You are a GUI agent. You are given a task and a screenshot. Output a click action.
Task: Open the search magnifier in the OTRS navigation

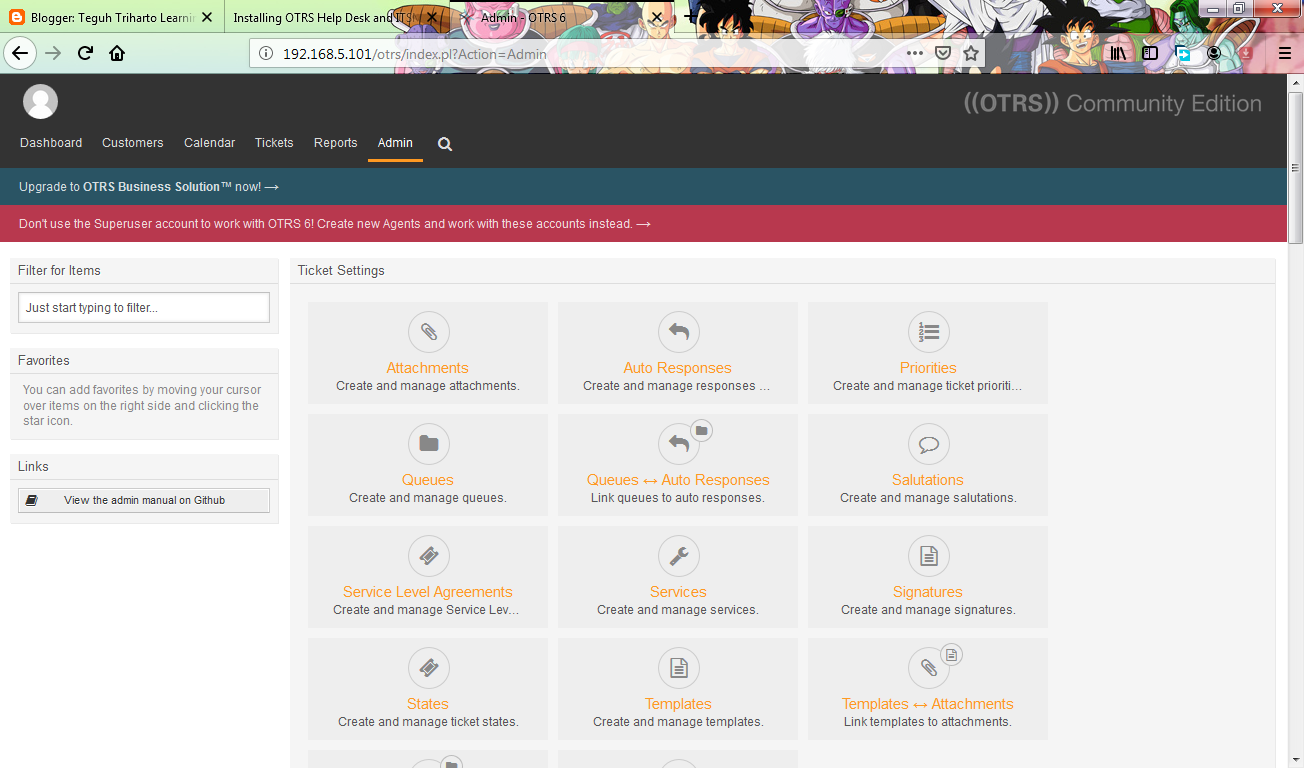tap(444, 144)
